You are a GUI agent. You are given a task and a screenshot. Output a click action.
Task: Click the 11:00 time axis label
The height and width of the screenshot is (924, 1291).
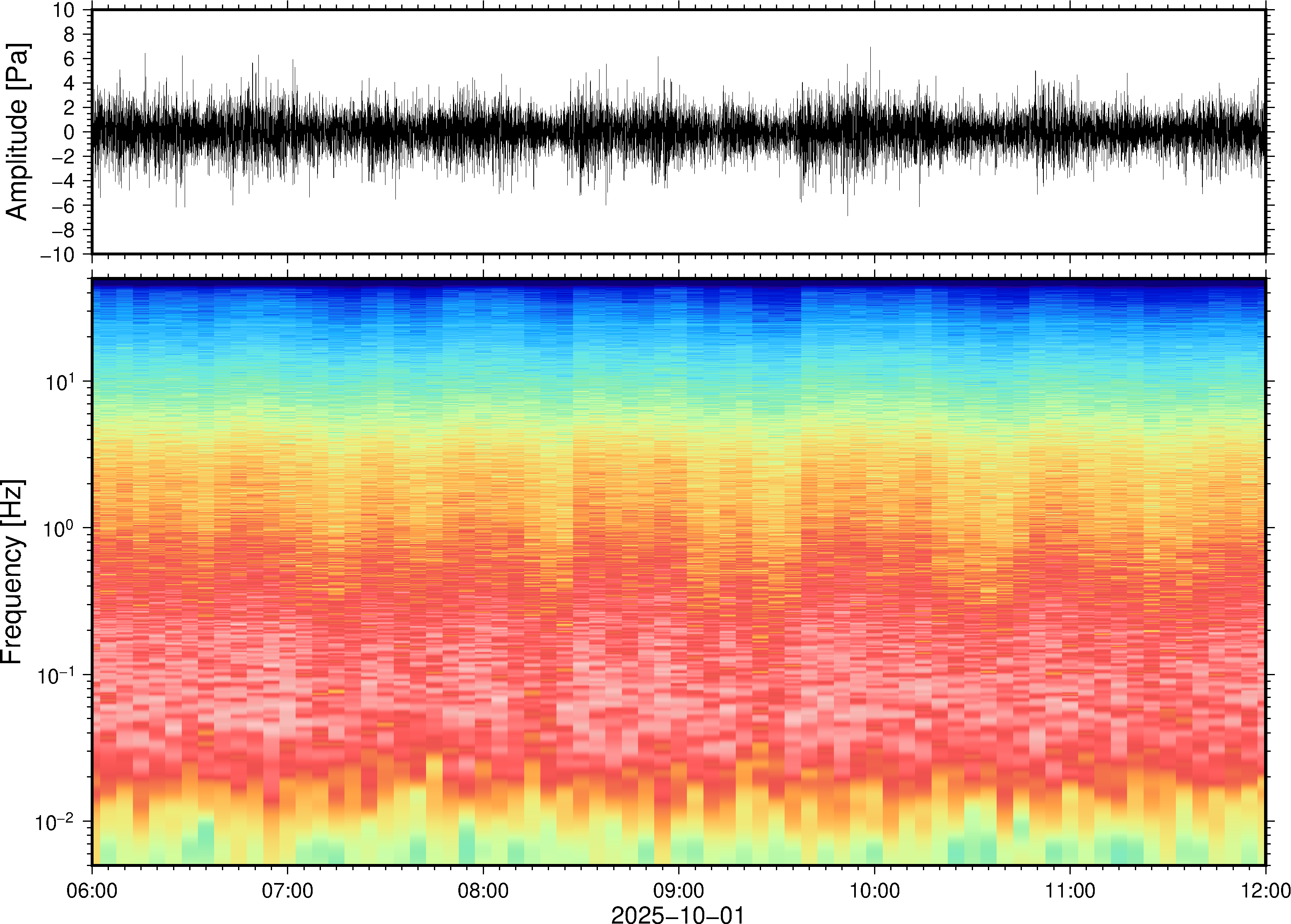[1070, 890]
